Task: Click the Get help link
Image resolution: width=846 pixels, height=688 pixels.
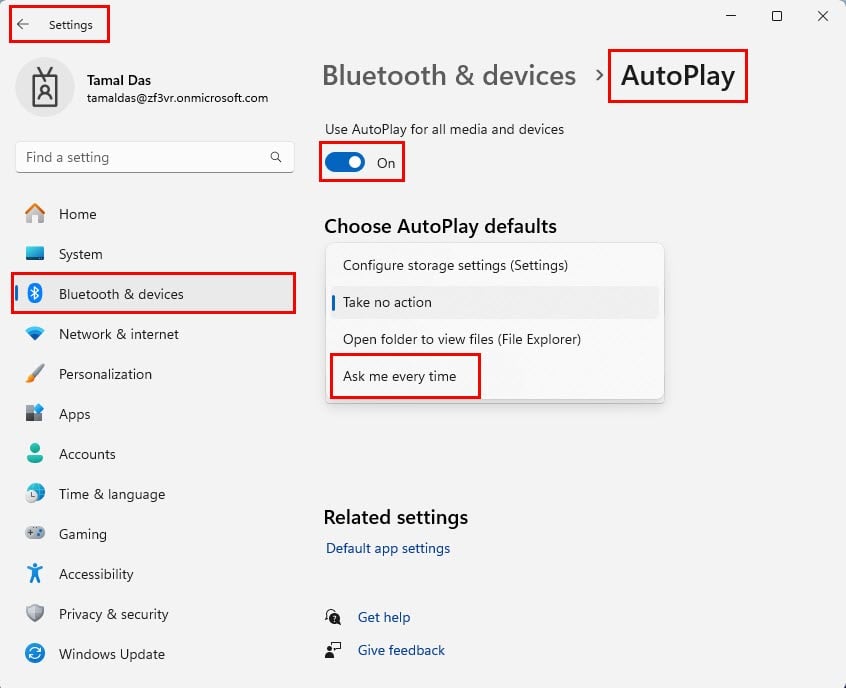Action: pyautogui.click(x=384, y=617)
